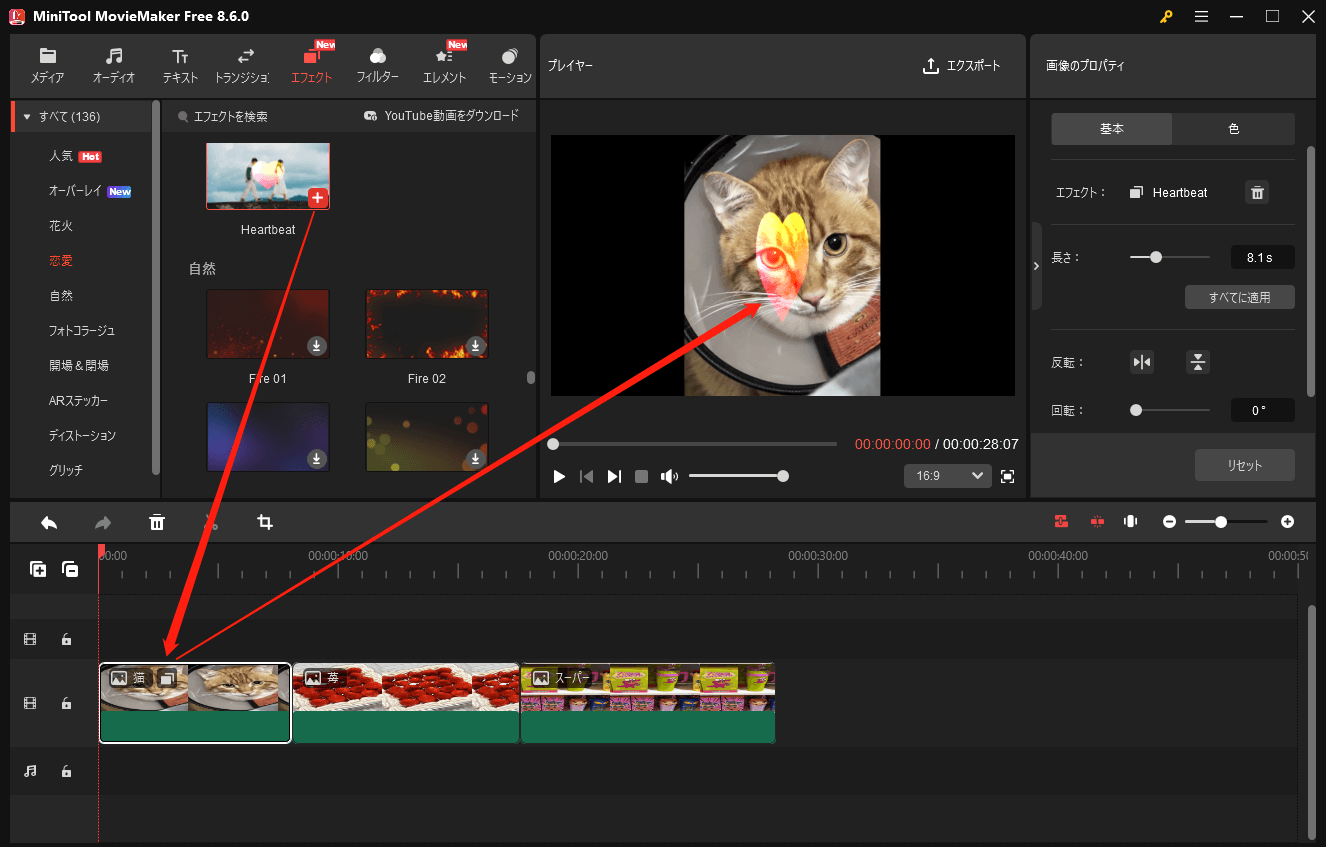
Task: Open full-screen preview in the player
Action: coord(1007,476)
